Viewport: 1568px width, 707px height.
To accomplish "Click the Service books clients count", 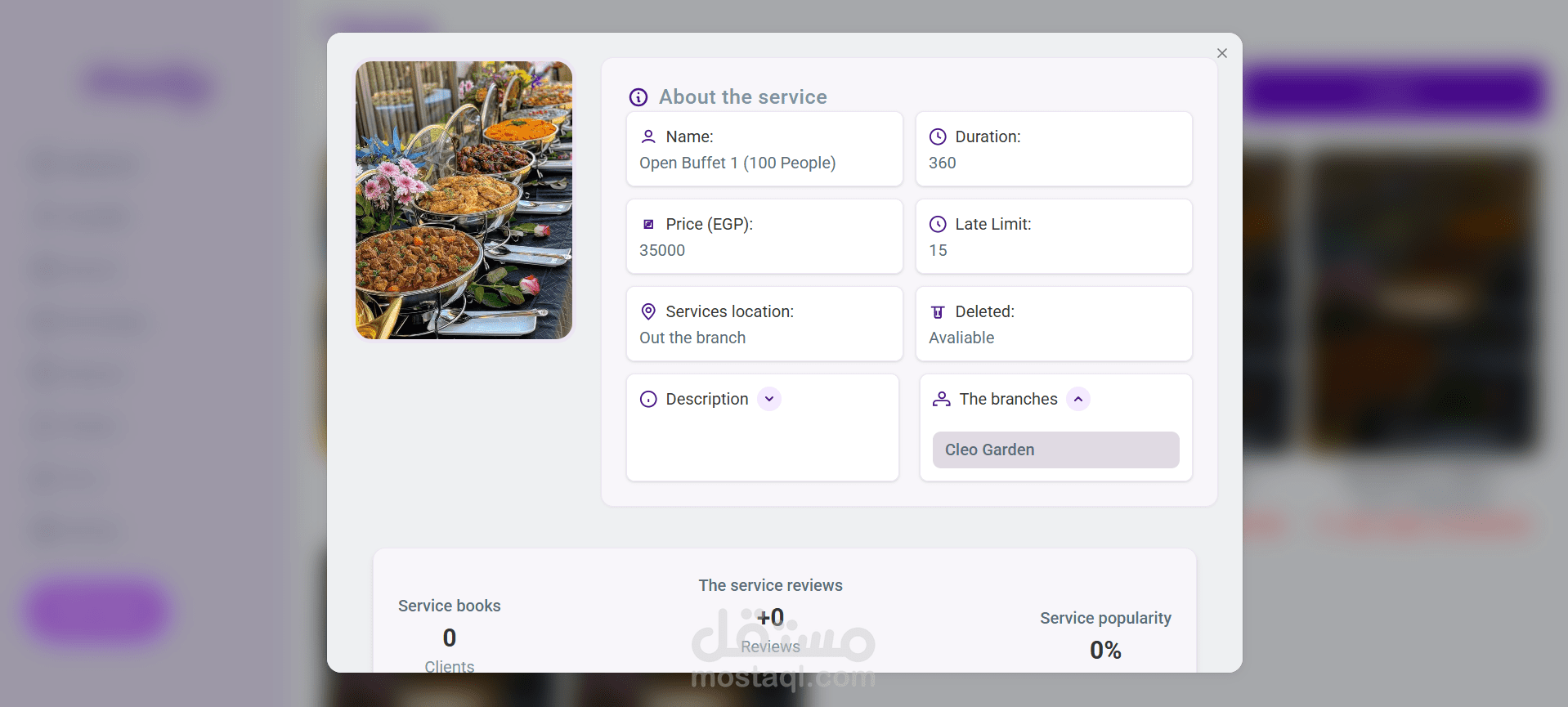I will tap(450, 638).
